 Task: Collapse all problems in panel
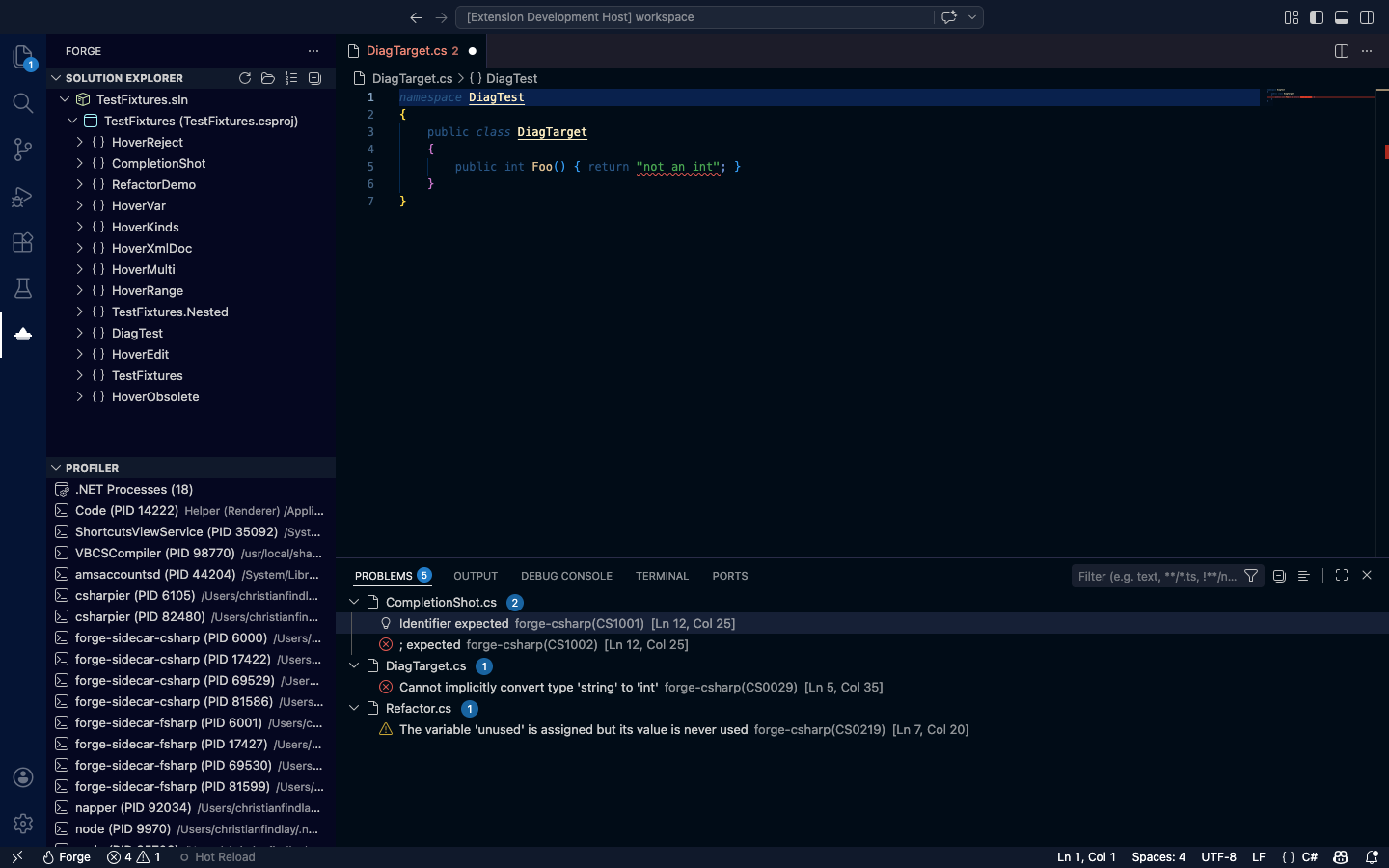coord(1279,576)
